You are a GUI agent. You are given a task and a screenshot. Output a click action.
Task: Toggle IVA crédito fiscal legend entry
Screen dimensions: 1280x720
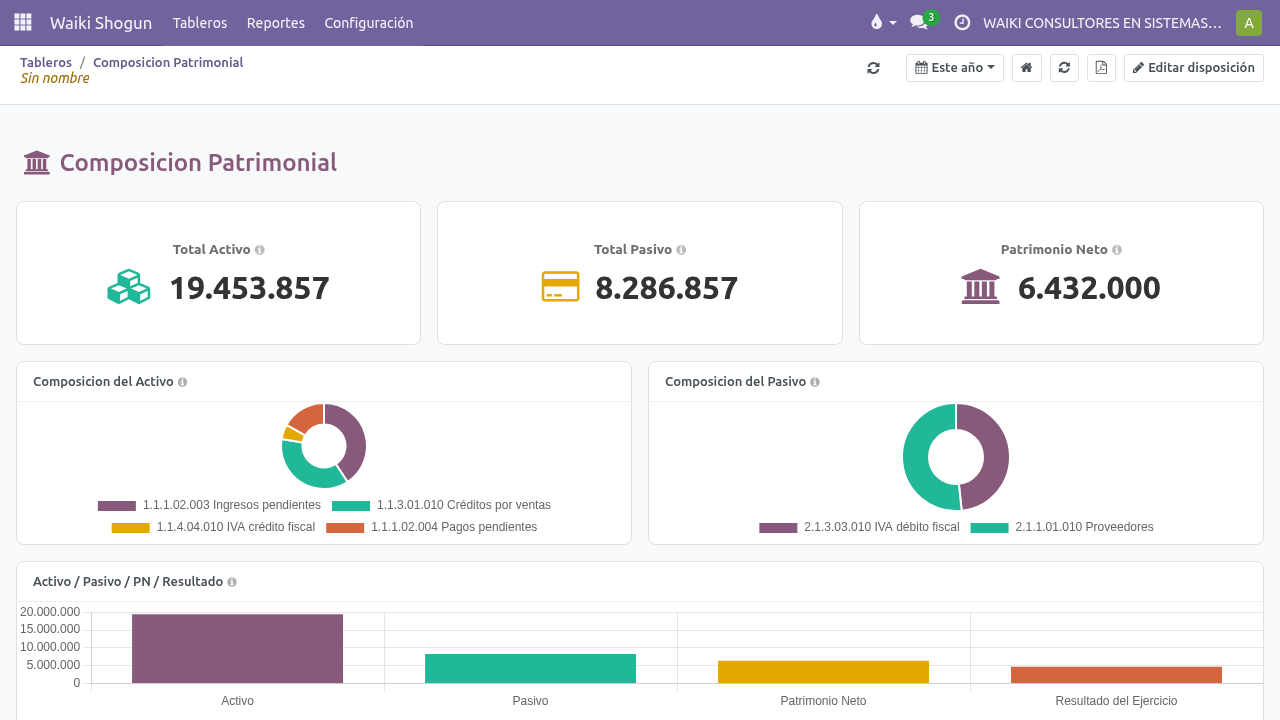tap(213, 527)
